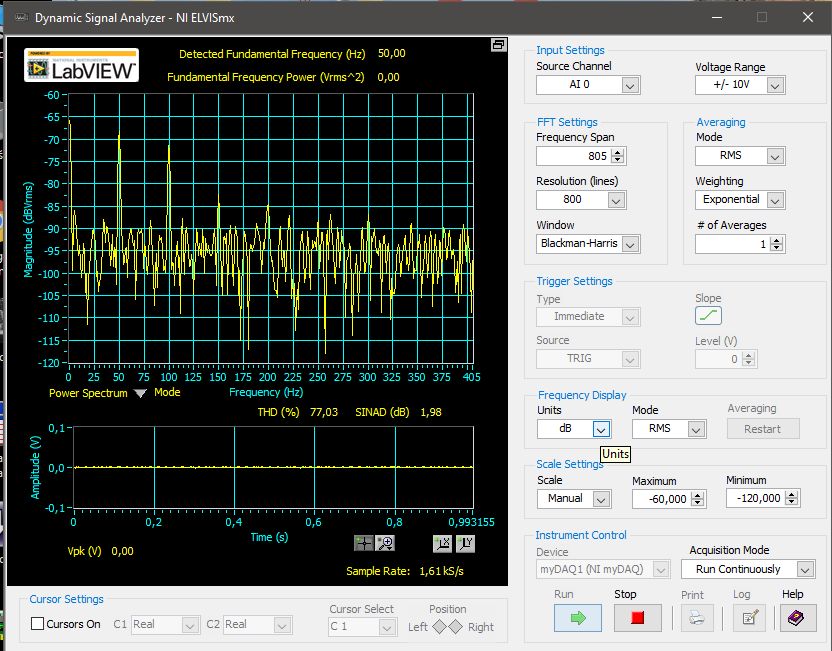832x651 pixels.
Task: Toggle the rising Slope trigger button
Action: [x=708, y=316]
